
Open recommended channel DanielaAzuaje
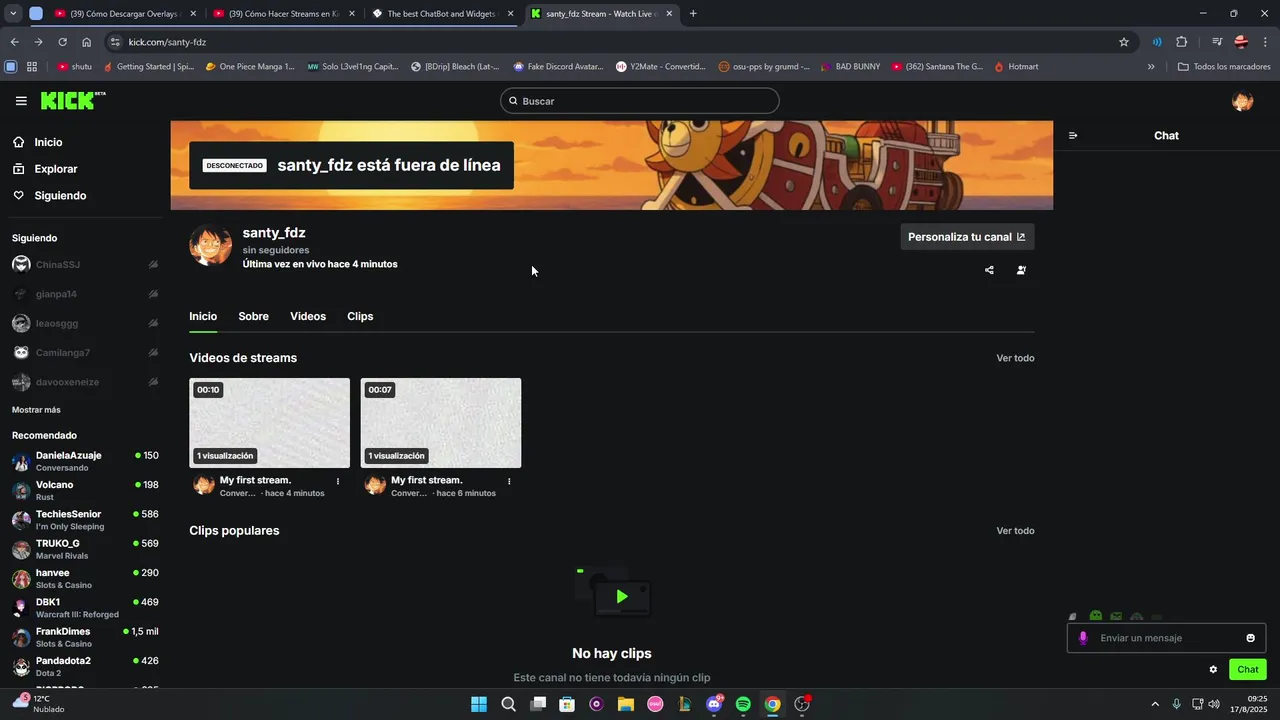pyautogui.click(x=85, y=461)
